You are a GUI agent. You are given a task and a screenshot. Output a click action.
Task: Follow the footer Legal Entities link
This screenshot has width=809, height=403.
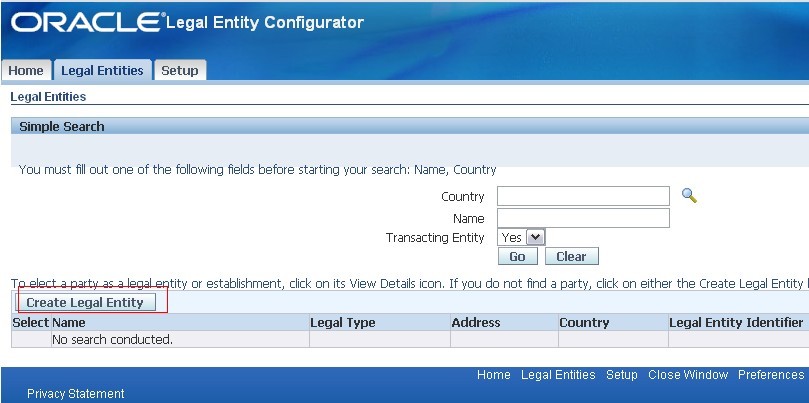(x=558, y=375)
